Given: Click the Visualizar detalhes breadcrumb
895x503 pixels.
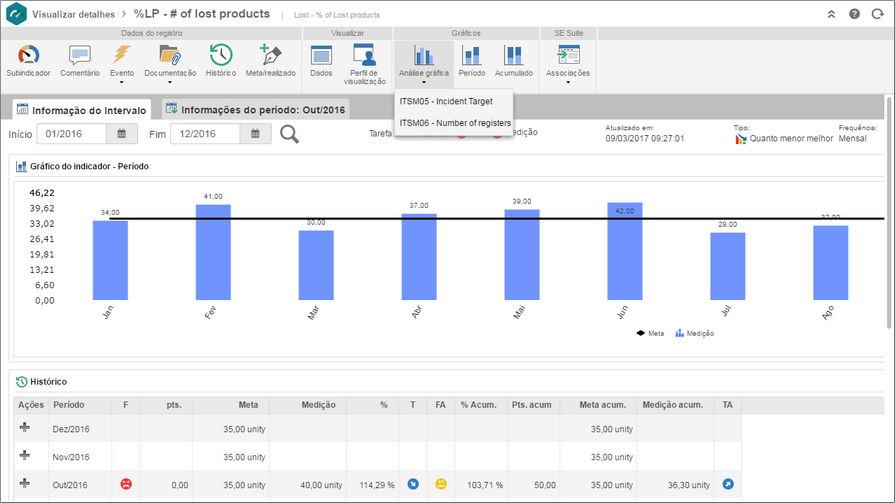Looking at the screenshot, I should click(73, 14).
